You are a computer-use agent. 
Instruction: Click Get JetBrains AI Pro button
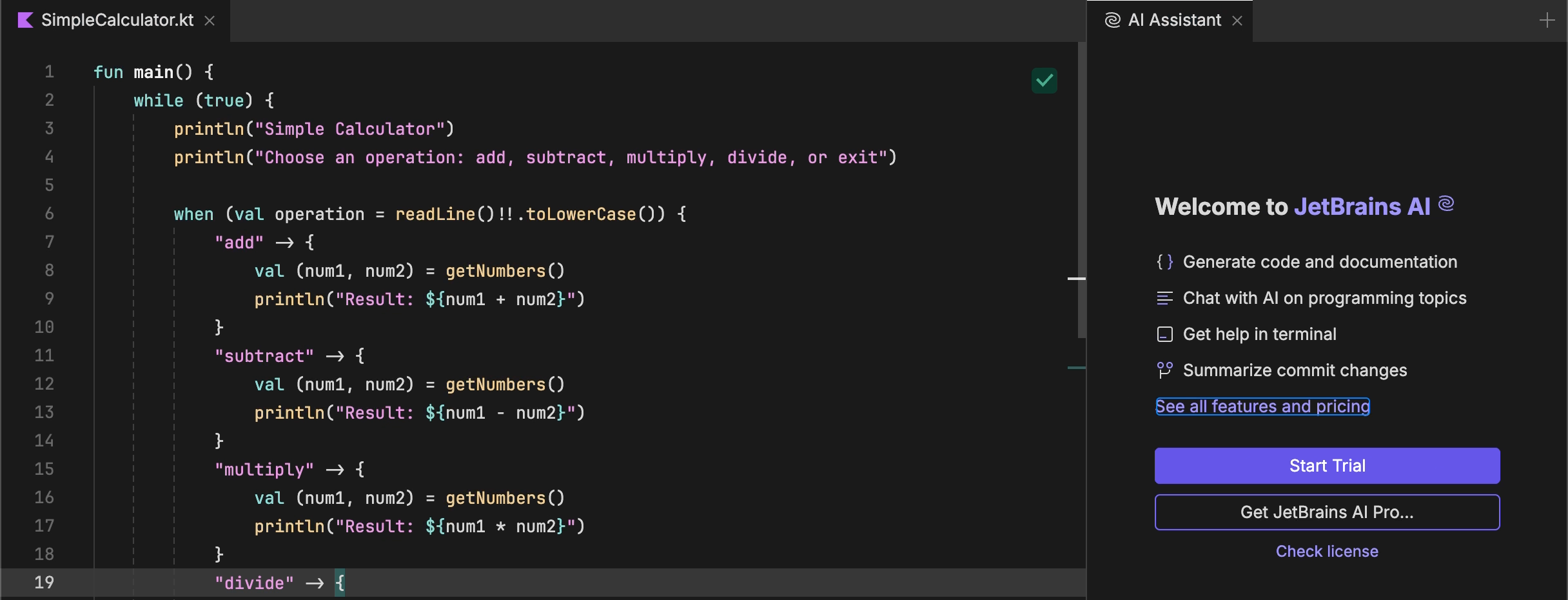pyautogui.click(x=1327, y=512)
